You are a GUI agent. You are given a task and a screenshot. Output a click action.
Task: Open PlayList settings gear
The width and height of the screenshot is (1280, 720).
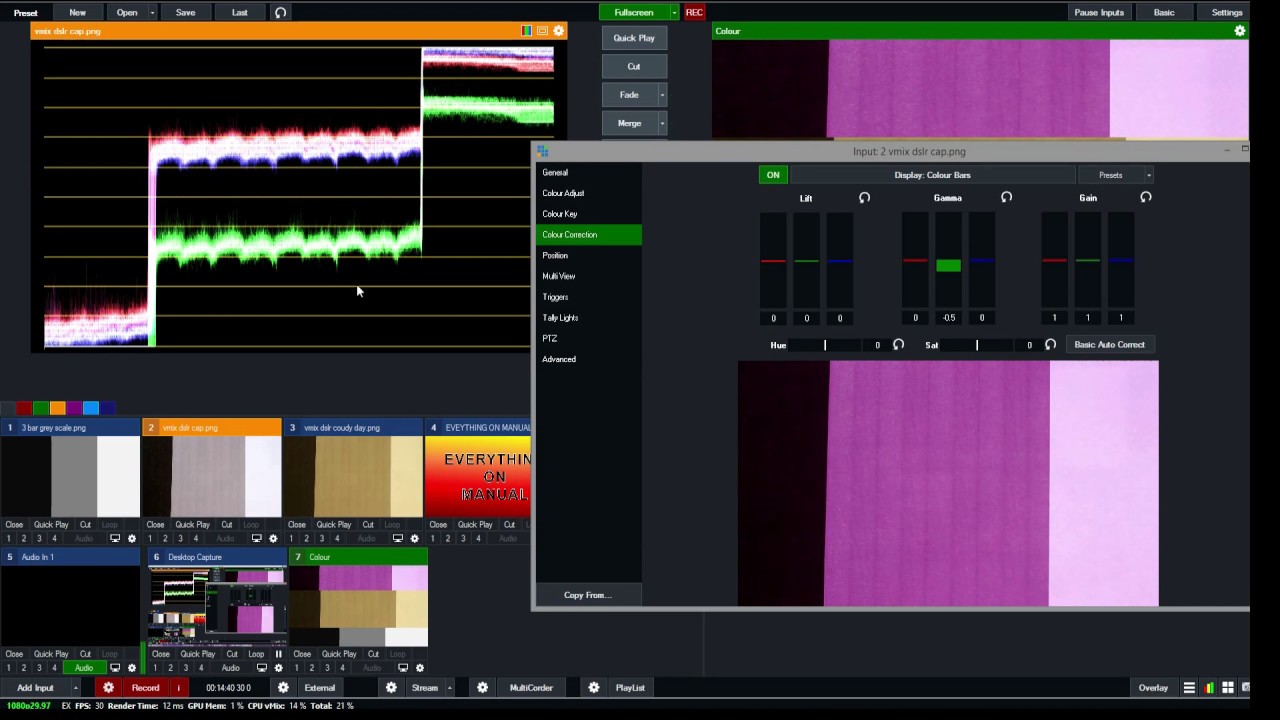click(x=594, y=688)
